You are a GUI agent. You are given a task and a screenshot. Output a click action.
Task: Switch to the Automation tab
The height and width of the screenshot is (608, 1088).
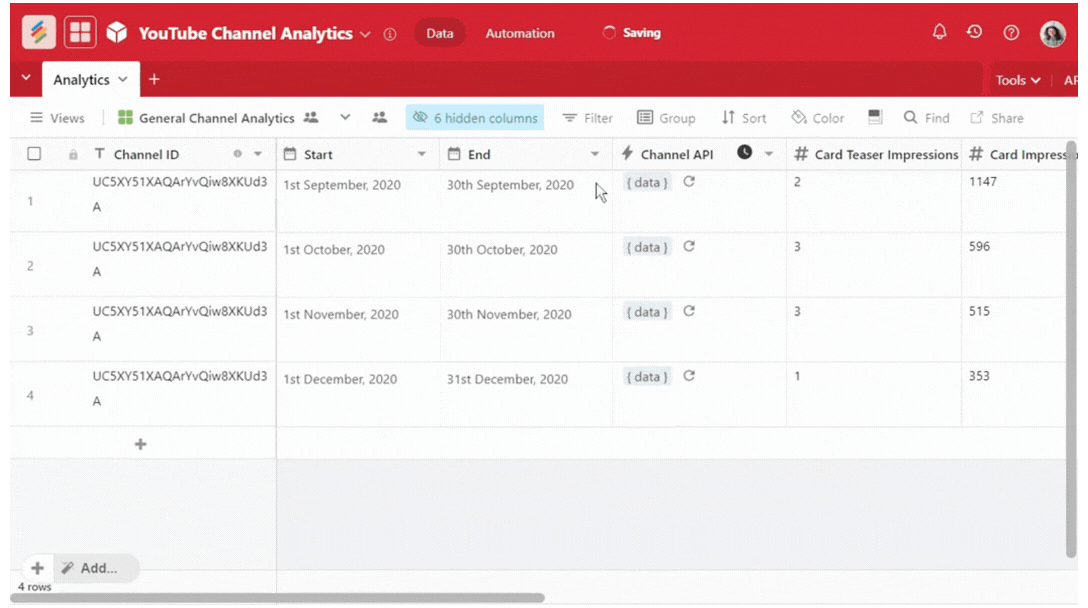tap(519, 32)
